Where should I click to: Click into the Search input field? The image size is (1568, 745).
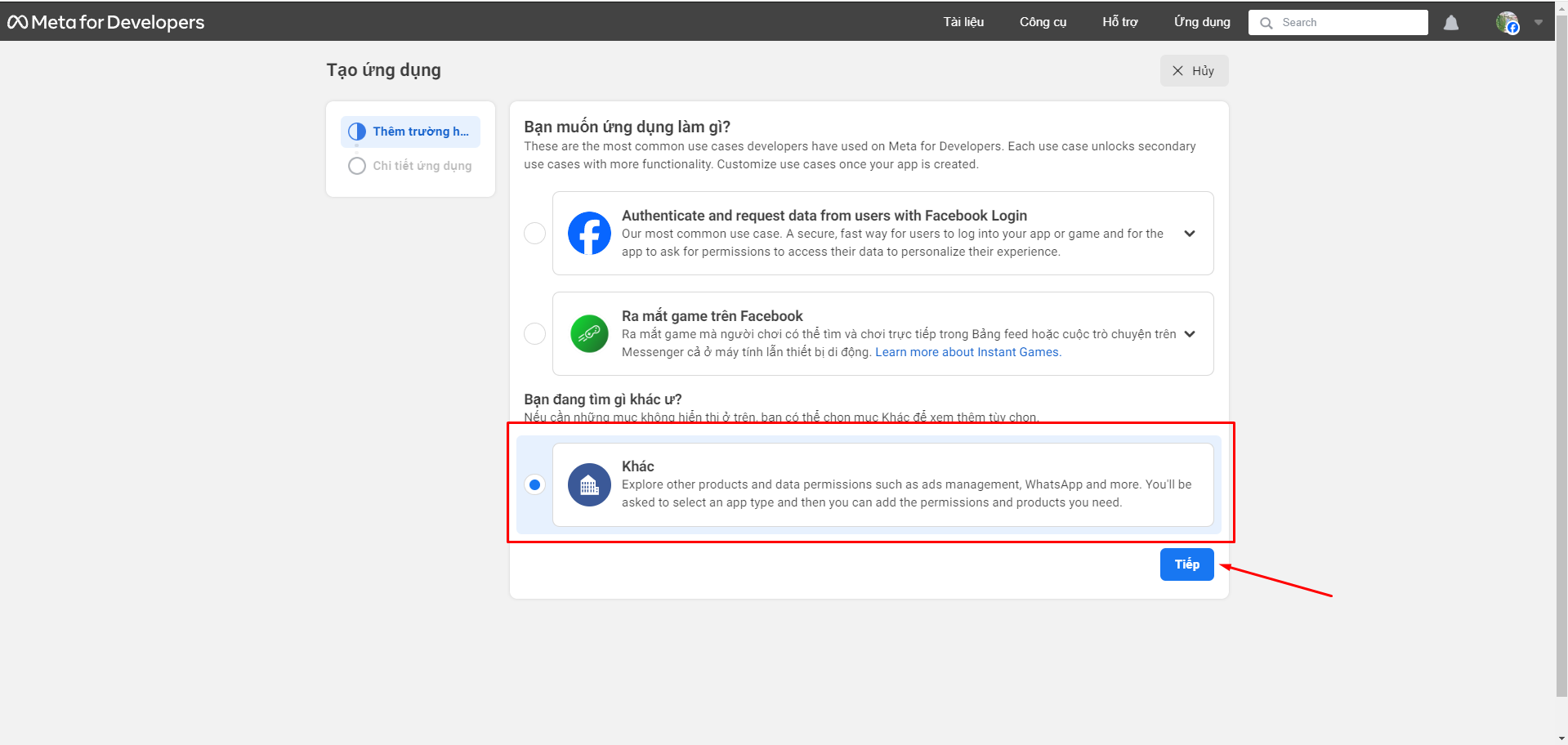click(1348, 23)
